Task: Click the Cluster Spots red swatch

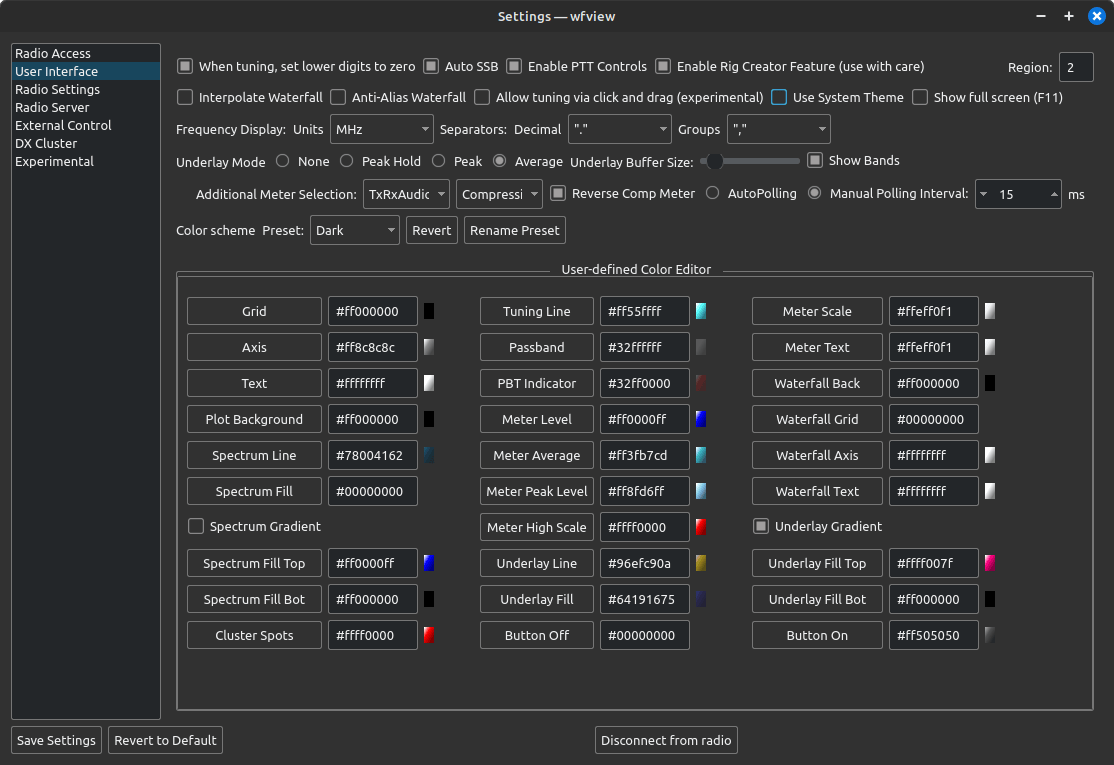Action: pyautogui.click(x=428, y=635)
